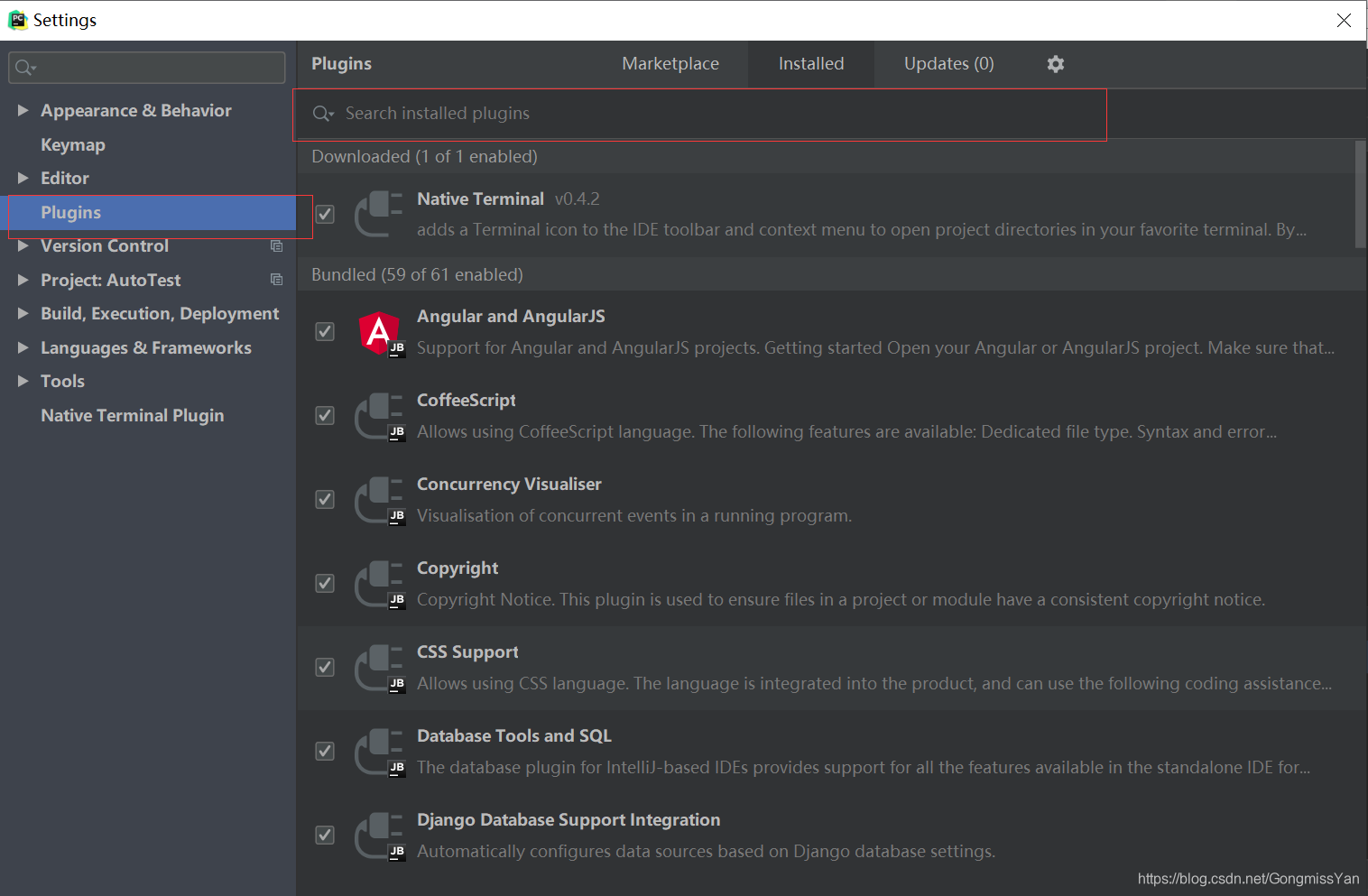The width and height of the screenshot is (1368, 896).
Task: Click the magnifier icon in installed plugins search
Action: point(323,114)
